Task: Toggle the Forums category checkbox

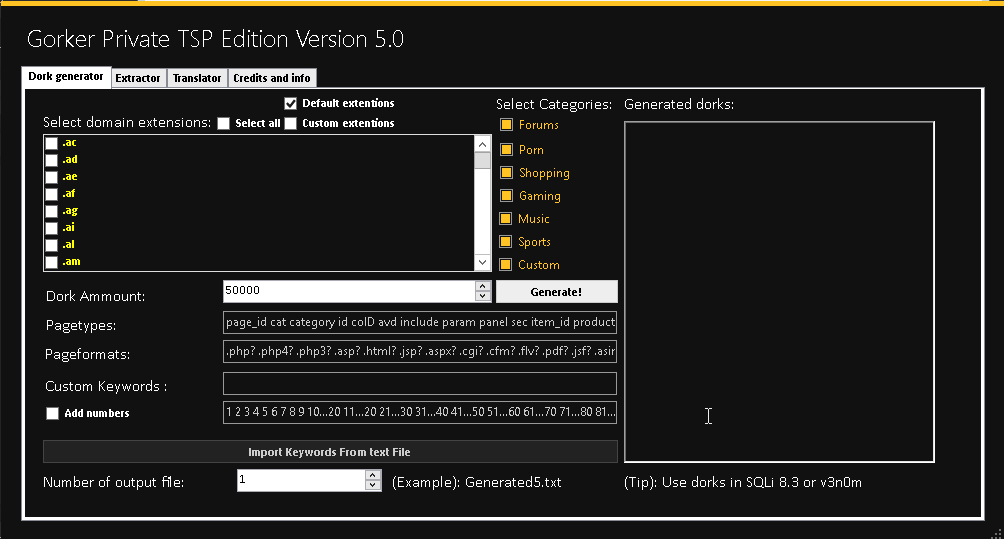Action: [x=506, y=124]
